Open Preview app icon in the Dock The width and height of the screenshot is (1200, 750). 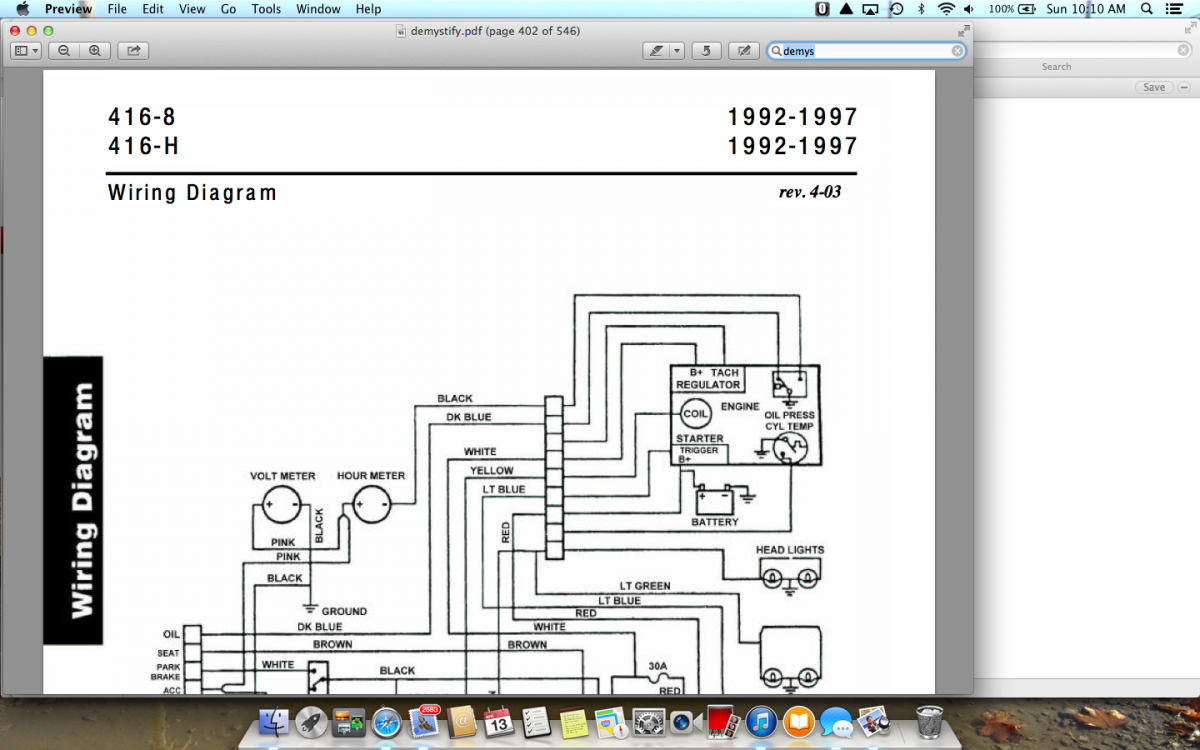pyautogui.click(x=873, y=722)
